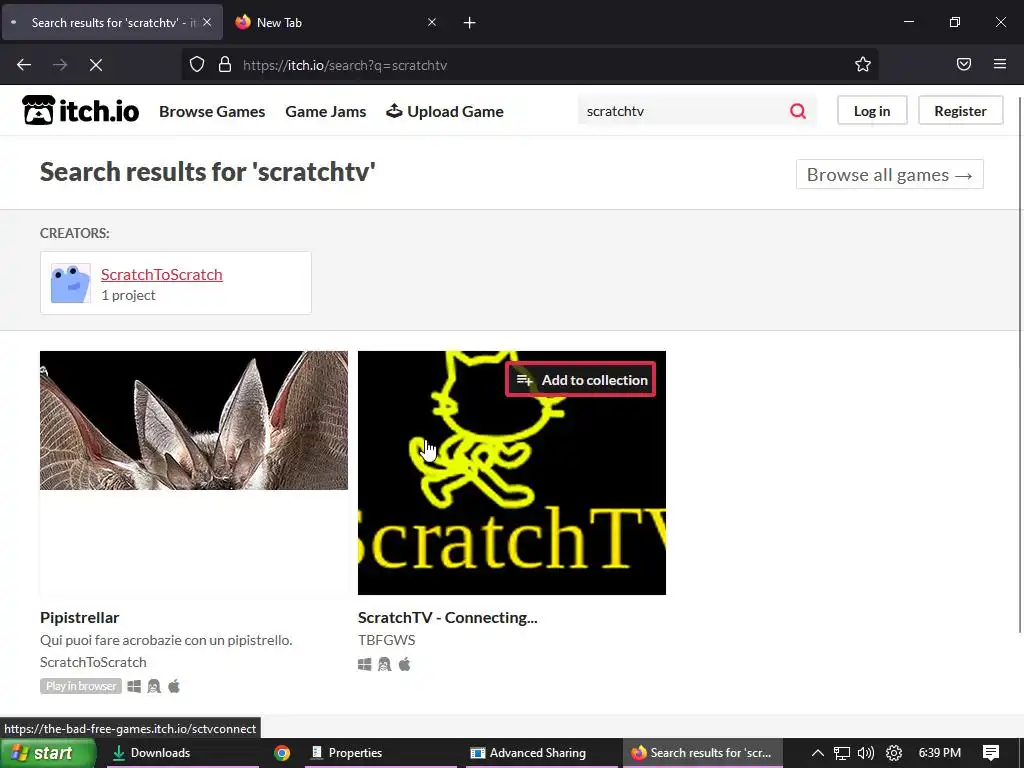Click the padlock site info icon
The image size is (1024, 768).
[x=225, y=64]
